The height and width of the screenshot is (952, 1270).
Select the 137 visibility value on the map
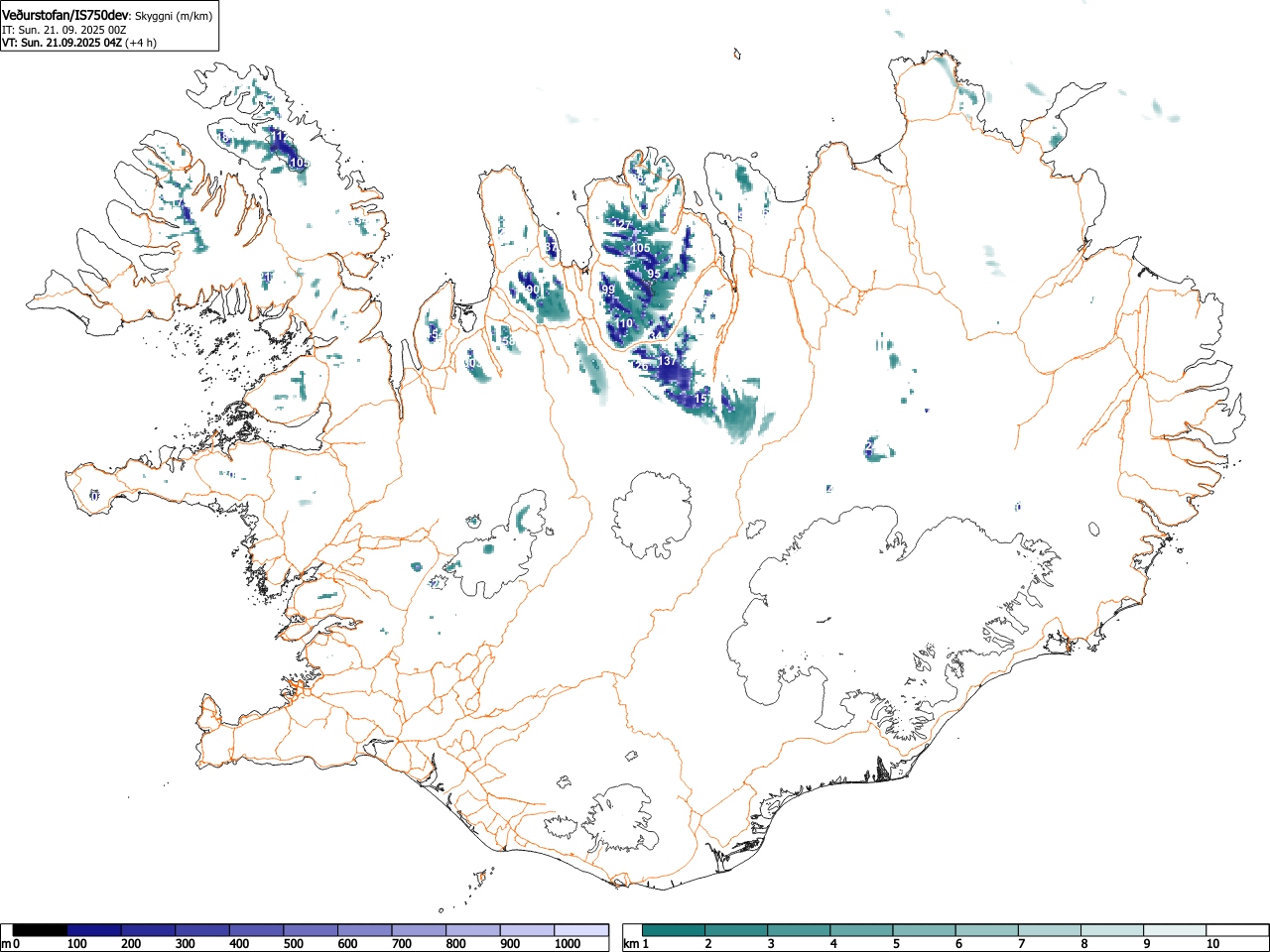coord(668,361)
